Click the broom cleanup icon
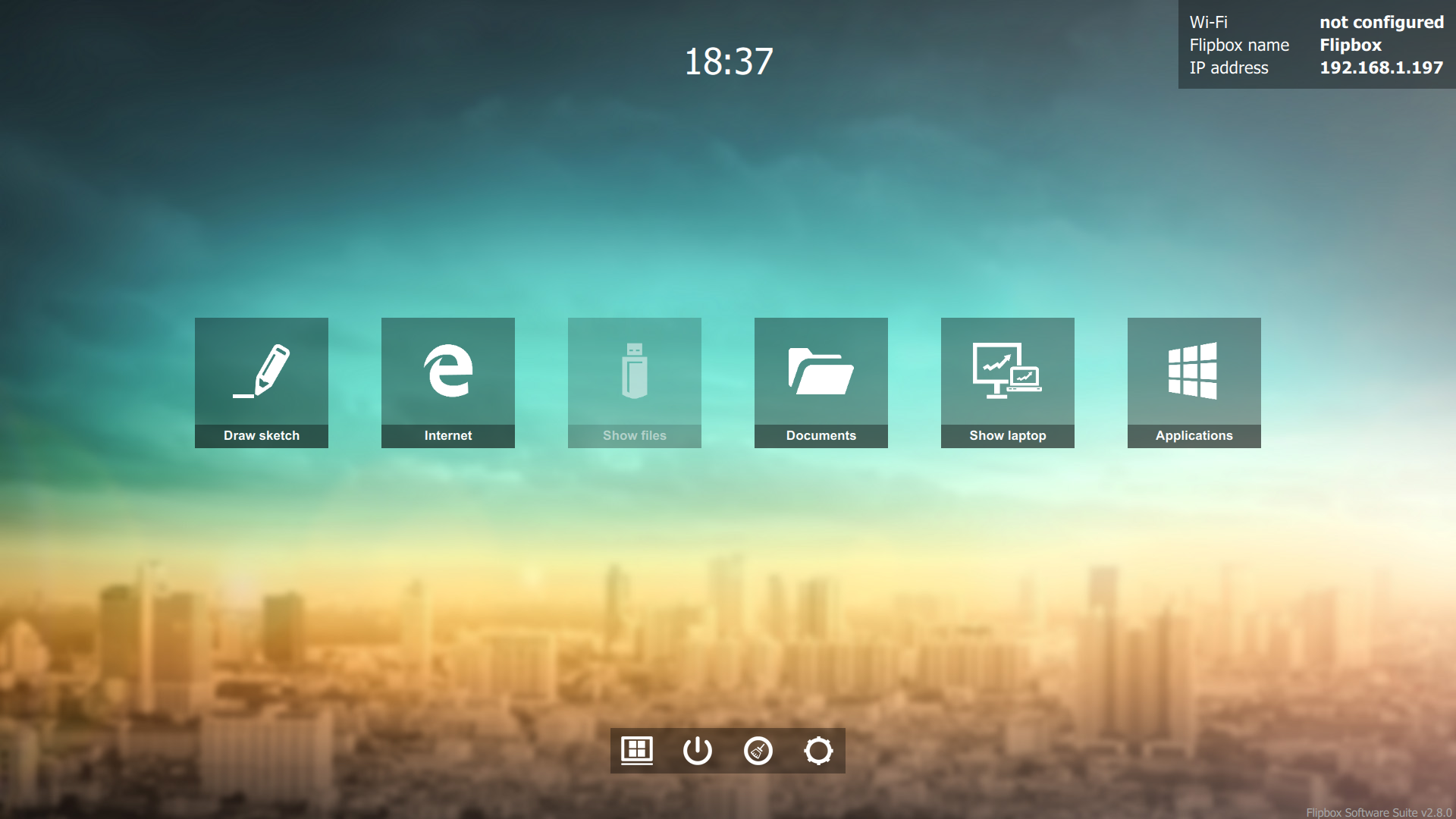Viewport: 1456px width, 819px height. 758,751
